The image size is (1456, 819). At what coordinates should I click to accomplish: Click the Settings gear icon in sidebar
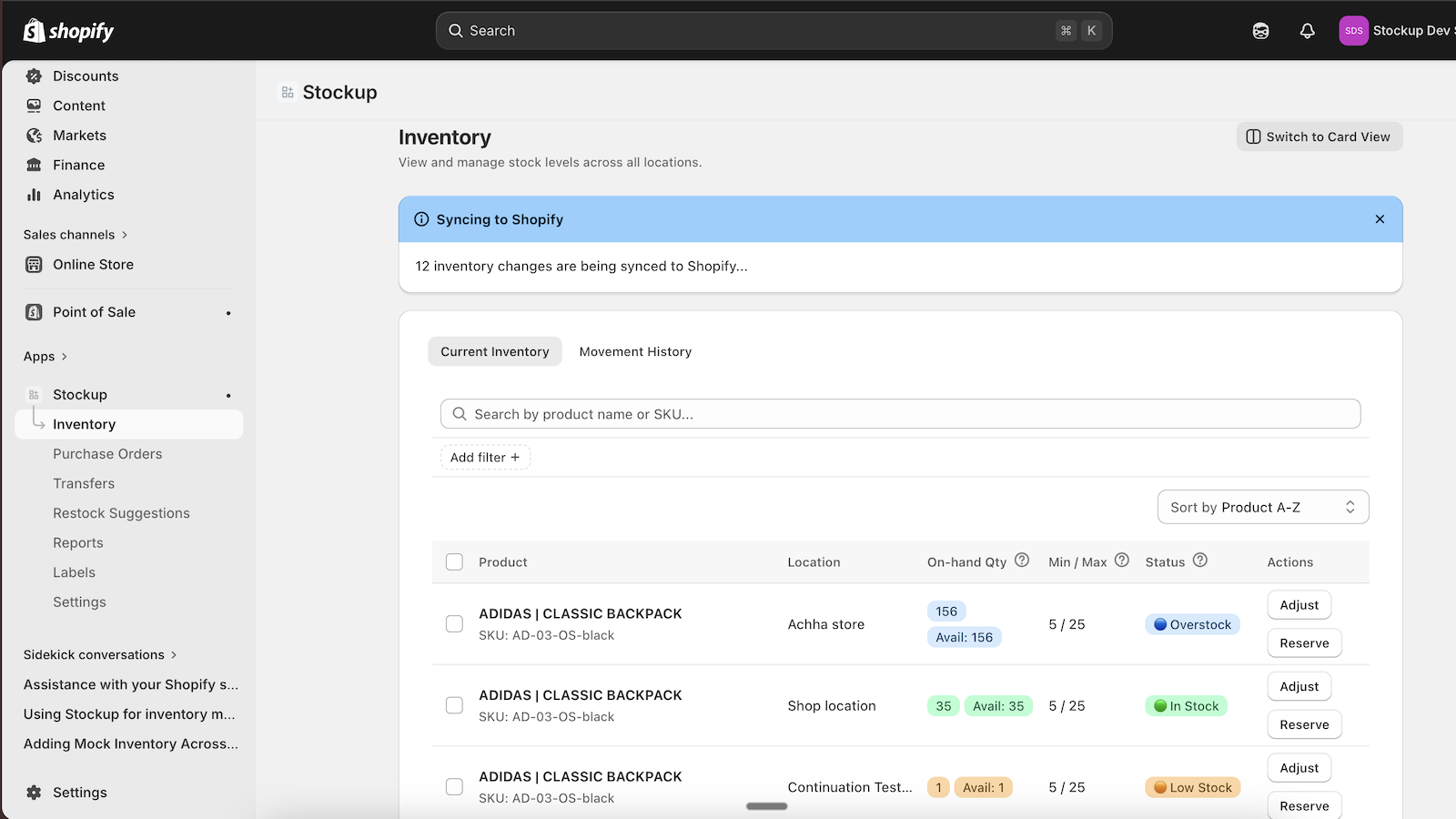pyautogui.click(x=34, y=793)
